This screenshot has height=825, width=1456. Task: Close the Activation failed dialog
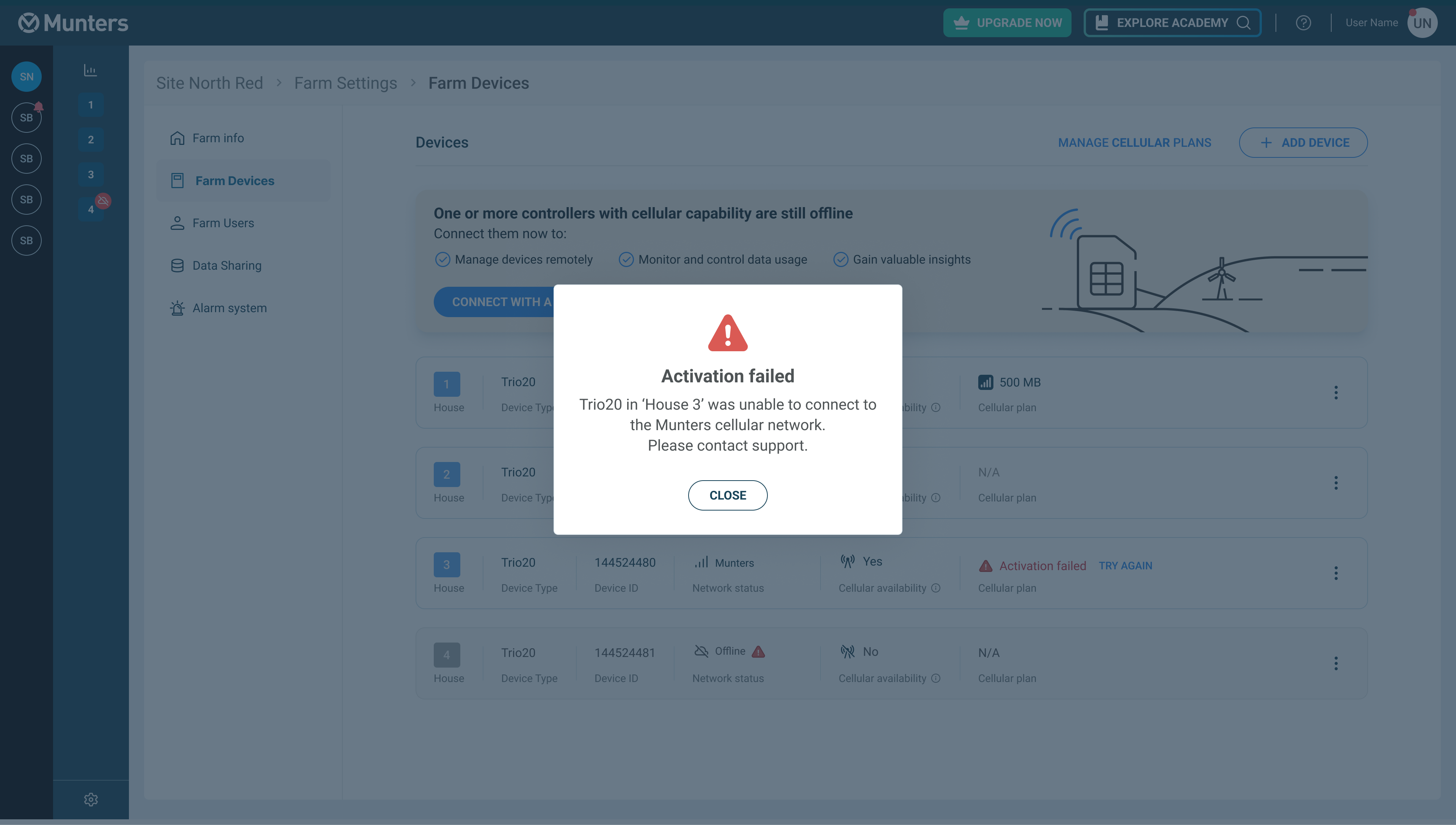727,495
